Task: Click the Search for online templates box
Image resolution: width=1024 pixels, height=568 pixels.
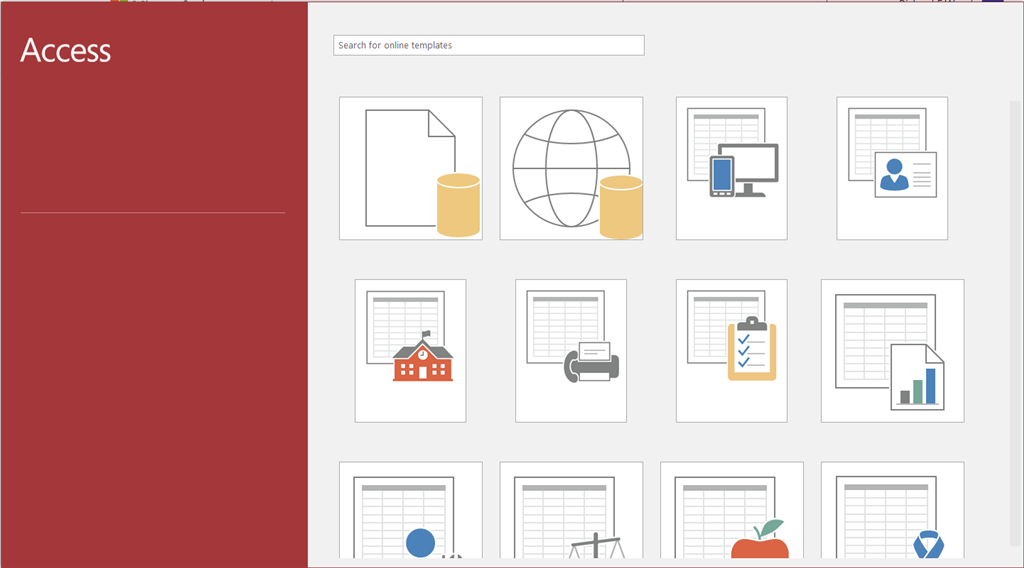Action: [488, 45]
